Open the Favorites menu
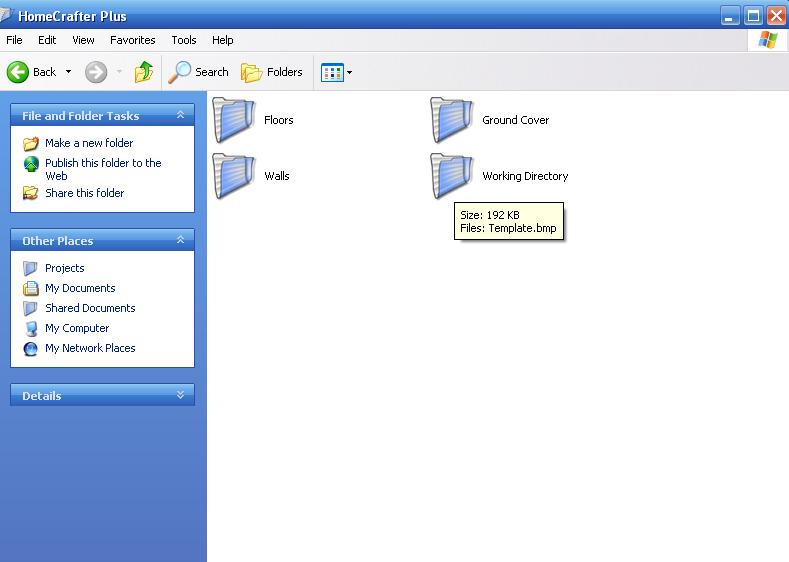 (132, 40)
